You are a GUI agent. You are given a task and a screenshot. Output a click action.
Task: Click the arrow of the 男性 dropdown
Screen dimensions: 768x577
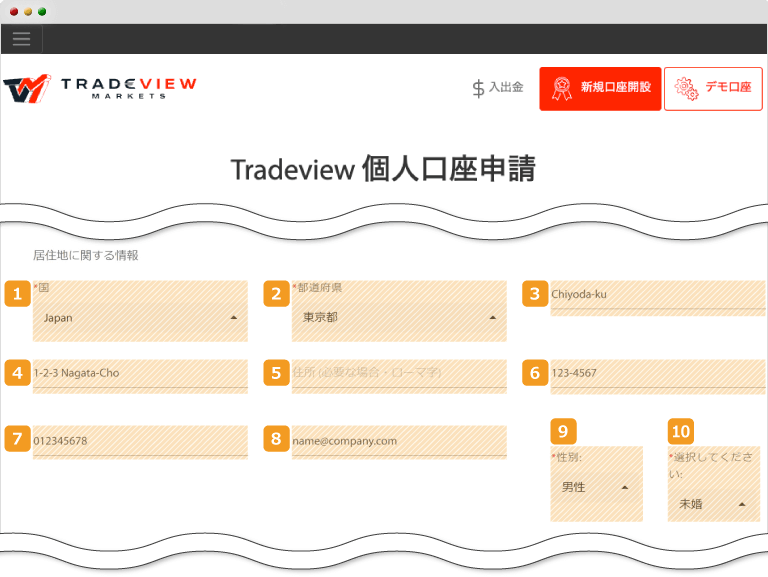click(624, 487)
